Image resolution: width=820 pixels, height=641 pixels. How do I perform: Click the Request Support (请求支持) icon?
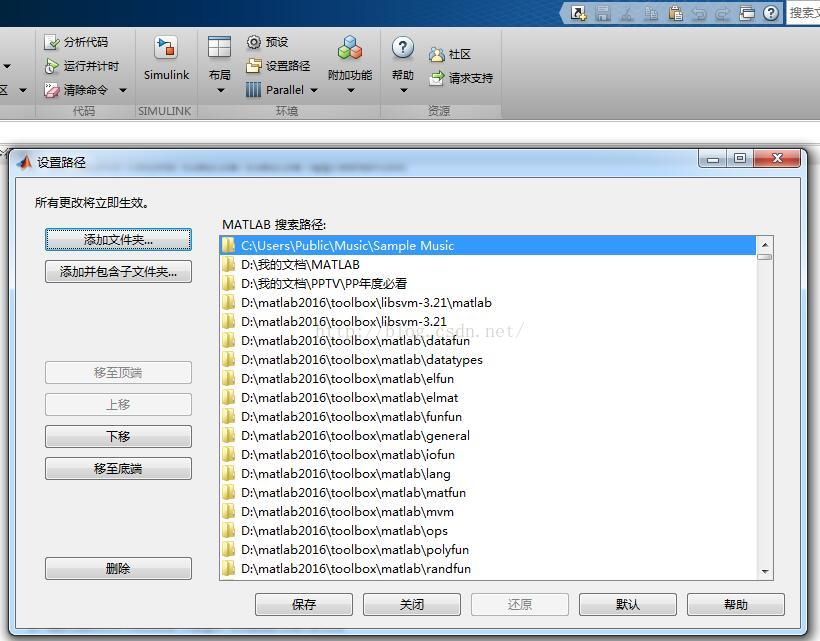coord(437,78)
